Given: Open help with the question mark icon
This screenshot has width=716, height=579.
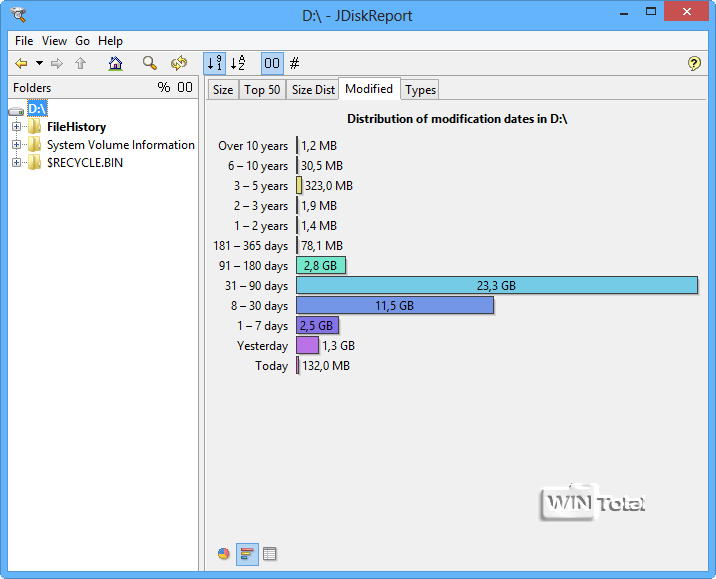Looking at the screenshot, I should 694,64.
